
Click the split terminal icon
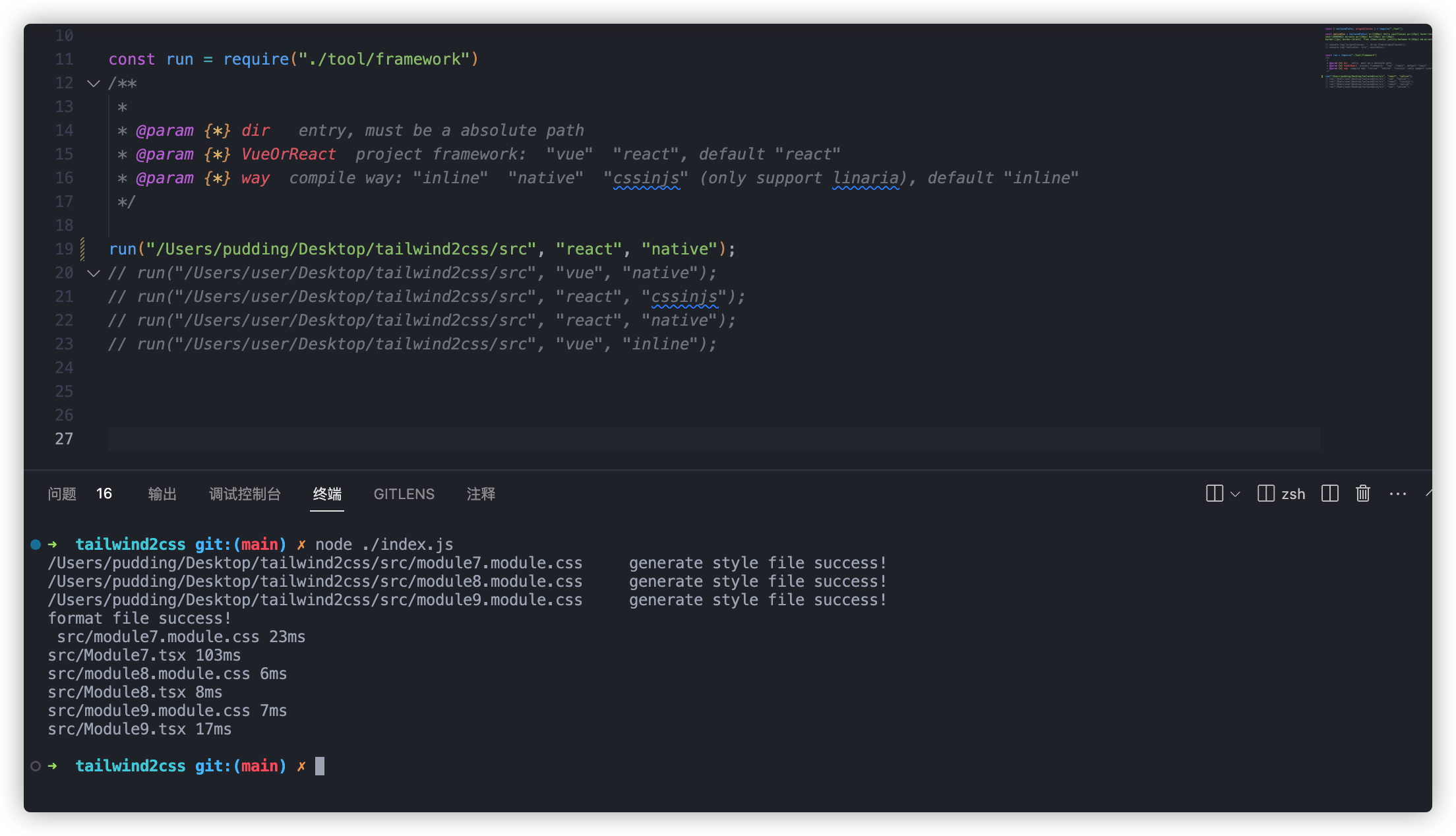tap(1330, 493)
